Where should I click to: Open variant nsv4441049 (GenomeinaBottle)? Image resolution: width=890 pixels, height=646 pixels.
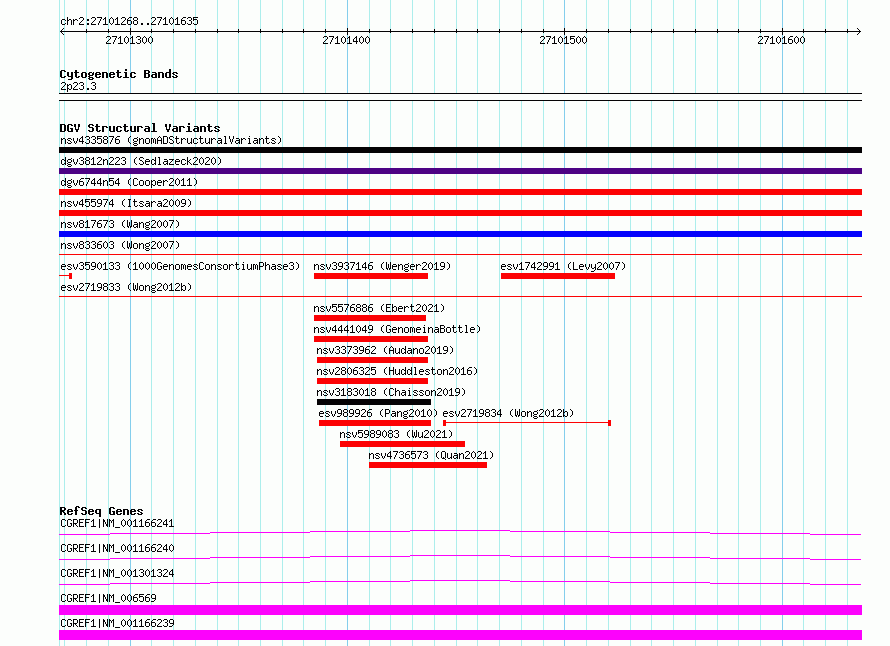point(397,329)
